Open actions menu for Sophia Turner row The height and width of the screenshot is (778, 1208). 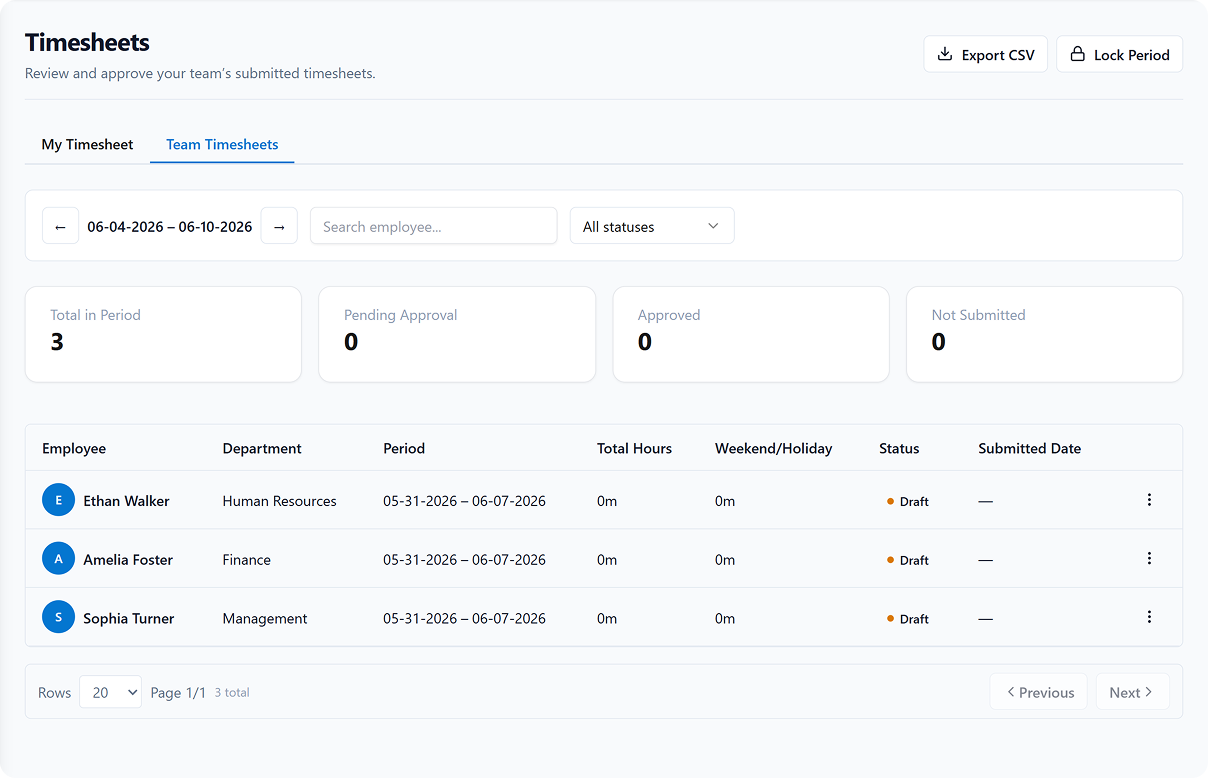[x=1149, y=617]
